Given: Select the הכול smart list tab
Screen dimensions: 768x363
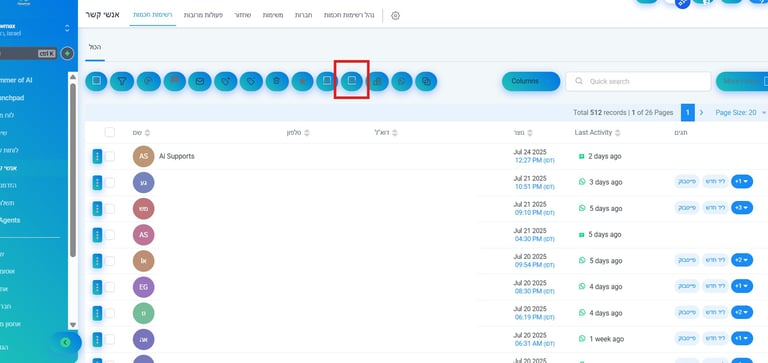Looking at the screenshot, I should 95,47.
